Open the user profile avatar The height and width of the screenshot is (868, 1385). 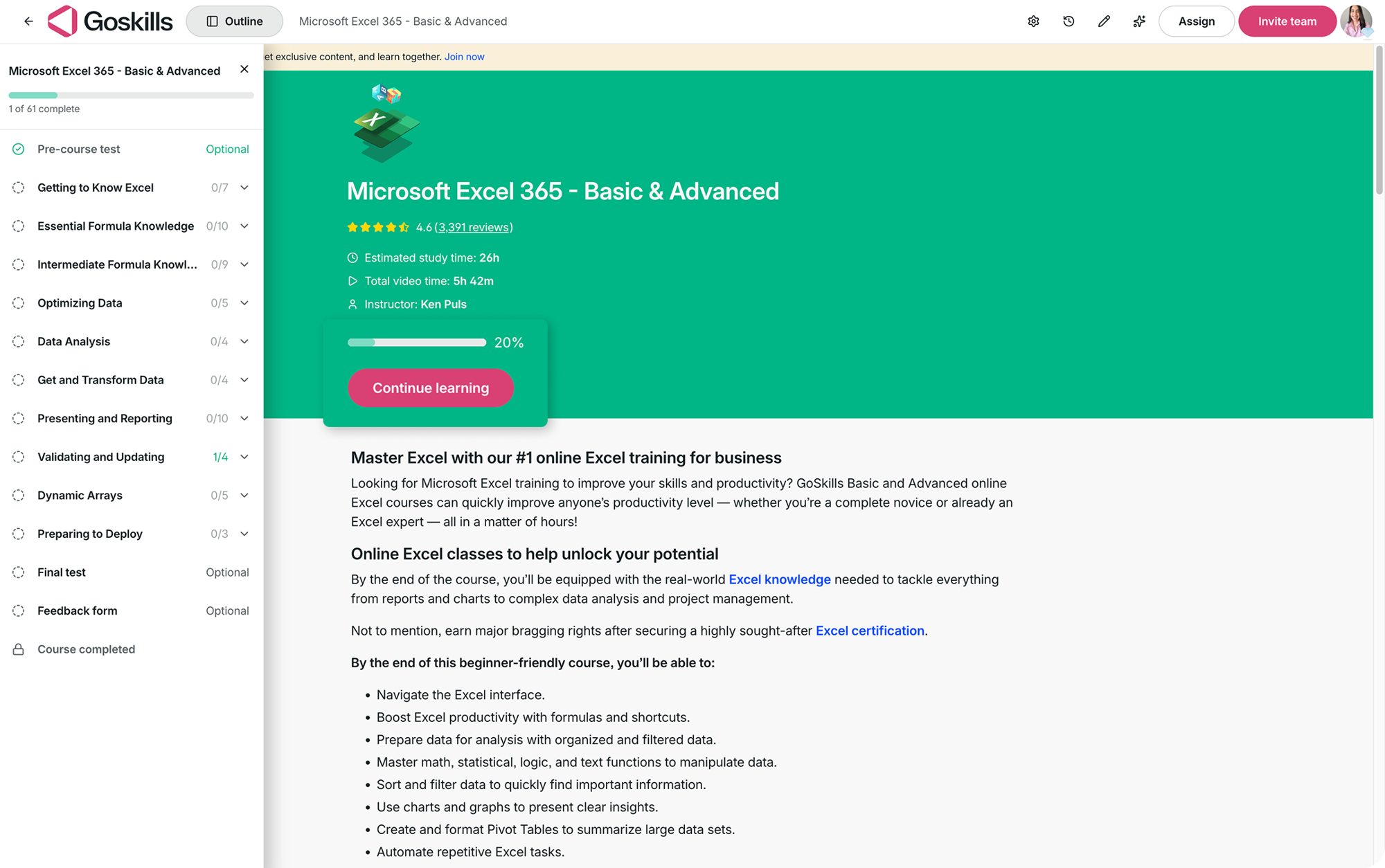[x=1355, y=21]
